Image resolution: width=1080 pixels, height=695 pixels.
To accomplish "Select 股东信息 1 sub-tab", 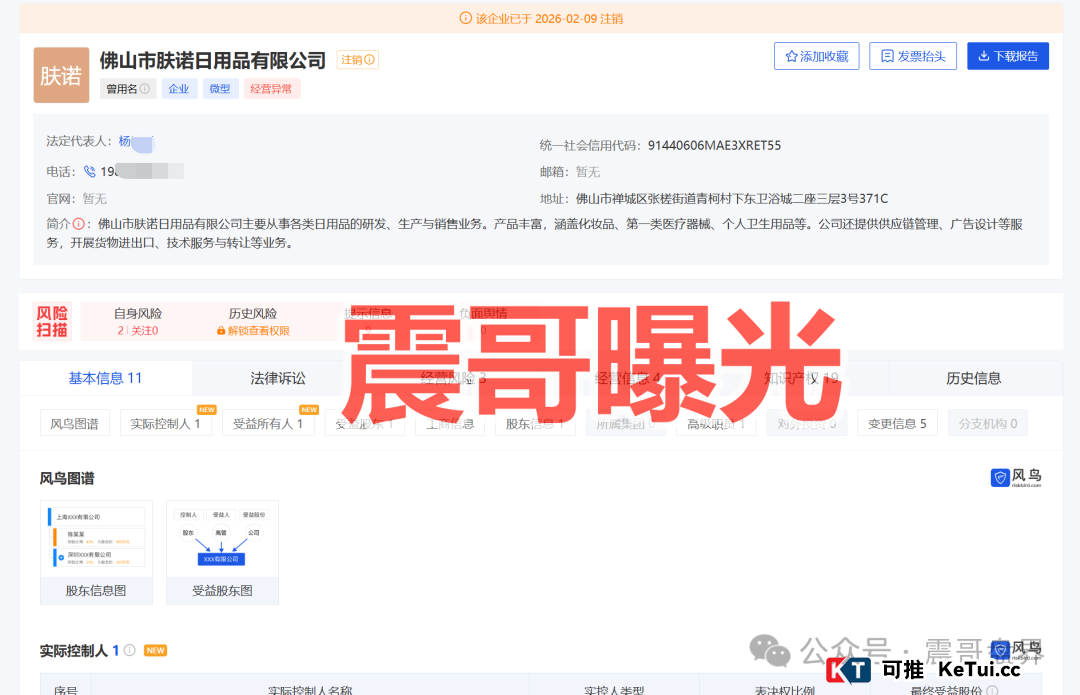I will click(x=535, y=424).
